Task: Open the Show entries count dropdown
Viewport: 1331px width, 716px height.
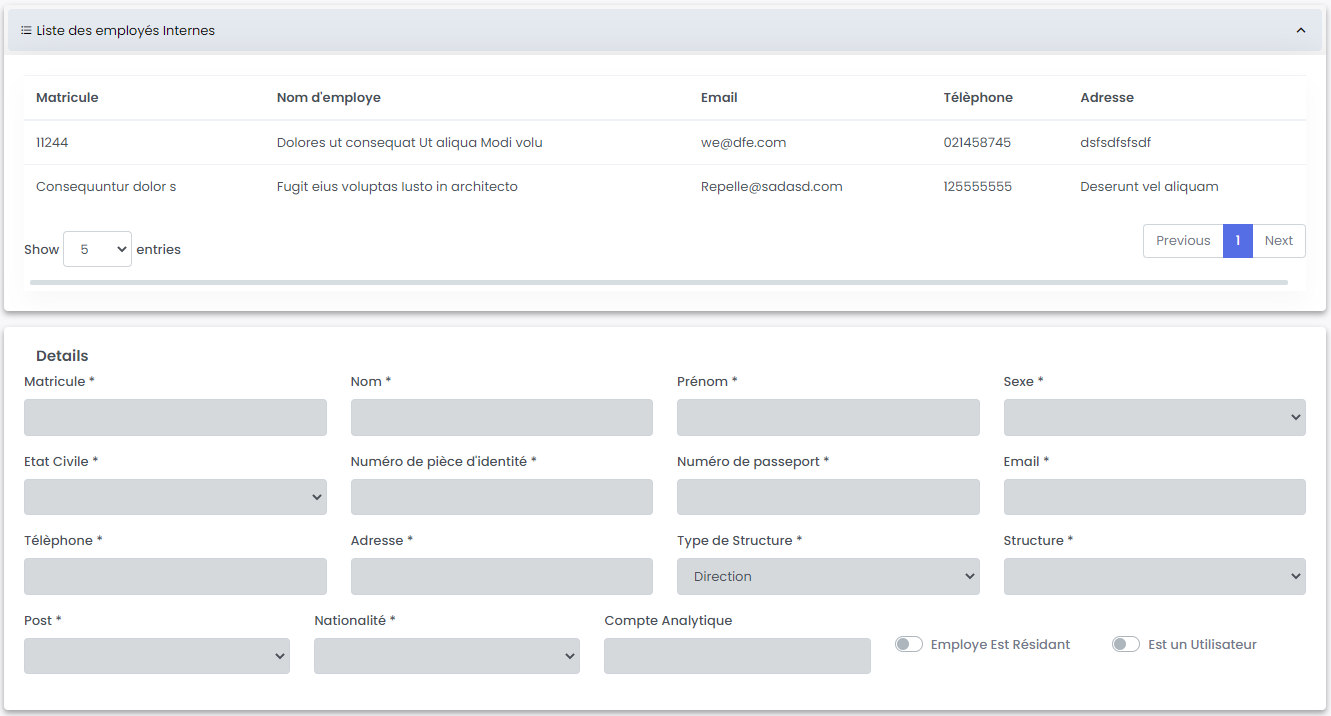Action: click(x=97, y=249)
